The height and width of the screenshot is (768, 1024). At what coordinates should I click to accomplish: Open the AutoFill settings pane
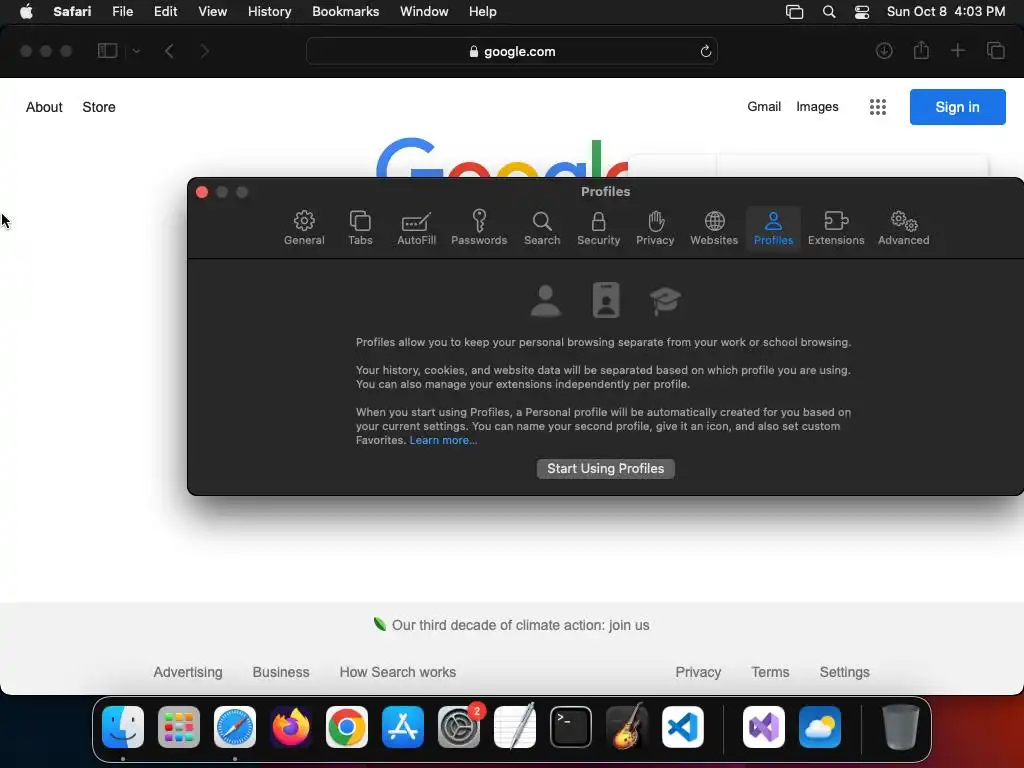coord(416,228)
